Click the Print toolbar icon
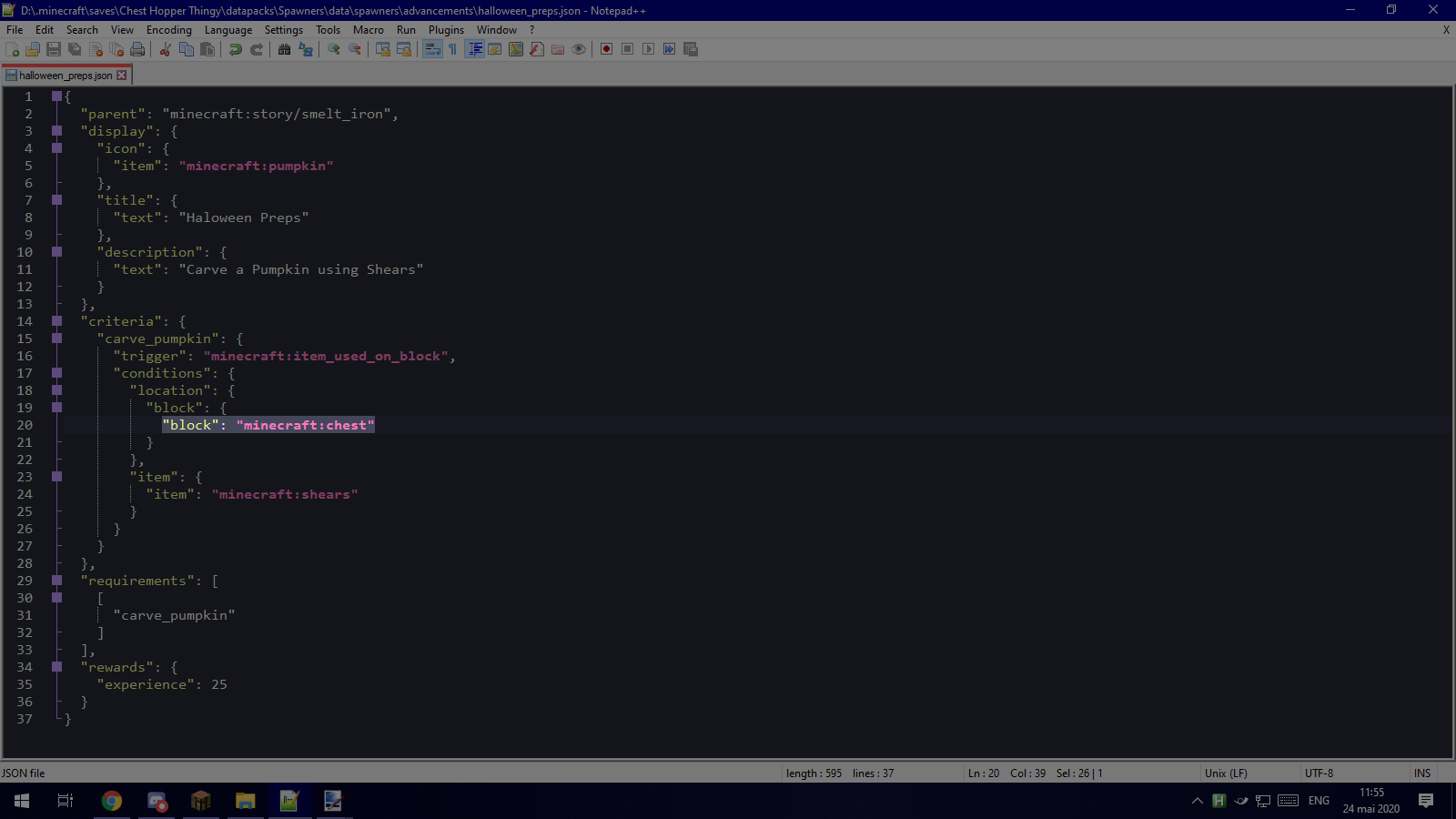Image resolution: width=1456 pixels, height=819 pixels. coord(137,49)
